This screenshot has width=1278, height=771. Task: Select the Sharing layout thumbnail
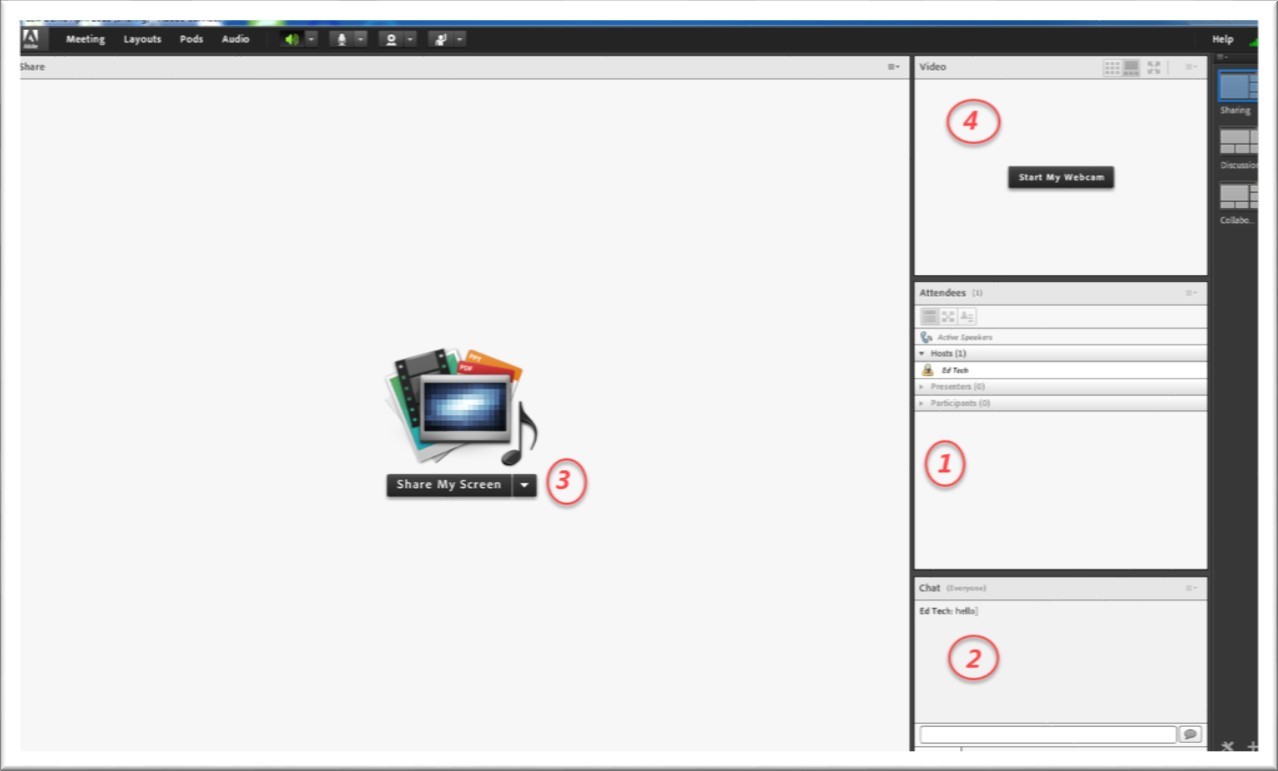(x=1238, y=85)
